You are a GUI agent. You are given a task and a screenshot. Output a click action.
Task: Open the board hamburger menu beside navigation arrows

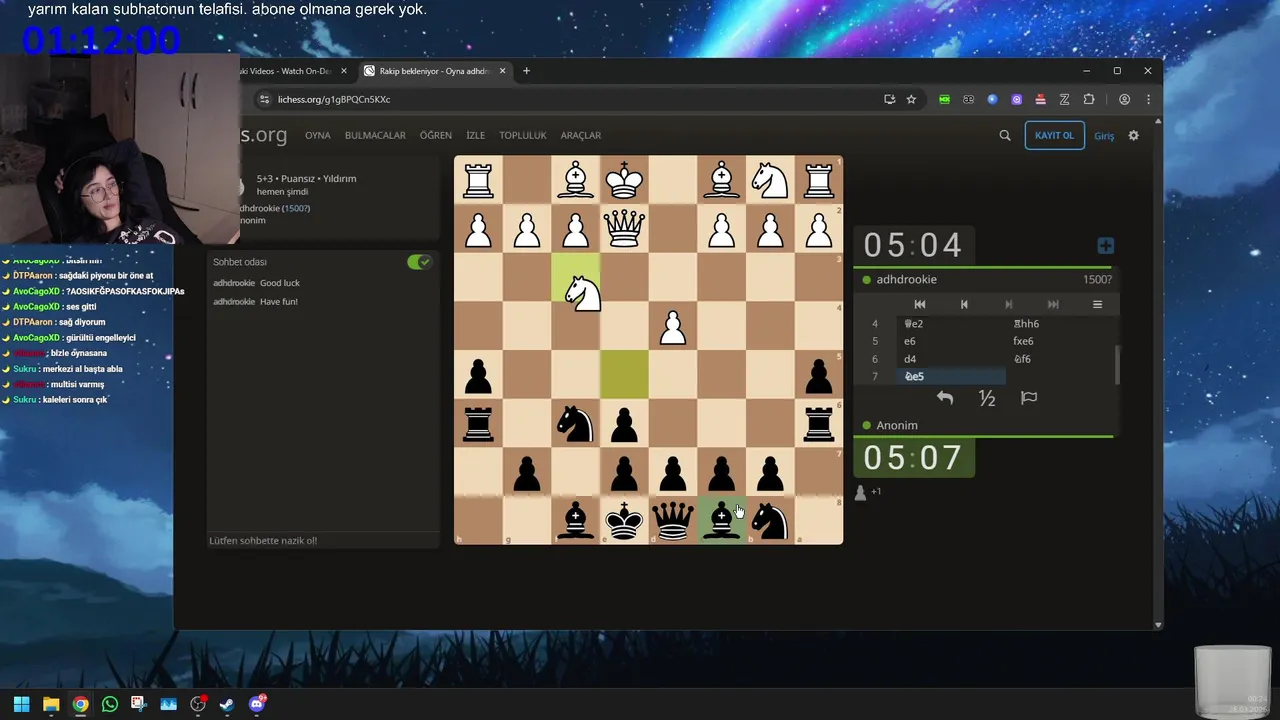[x=1097, y=304]
